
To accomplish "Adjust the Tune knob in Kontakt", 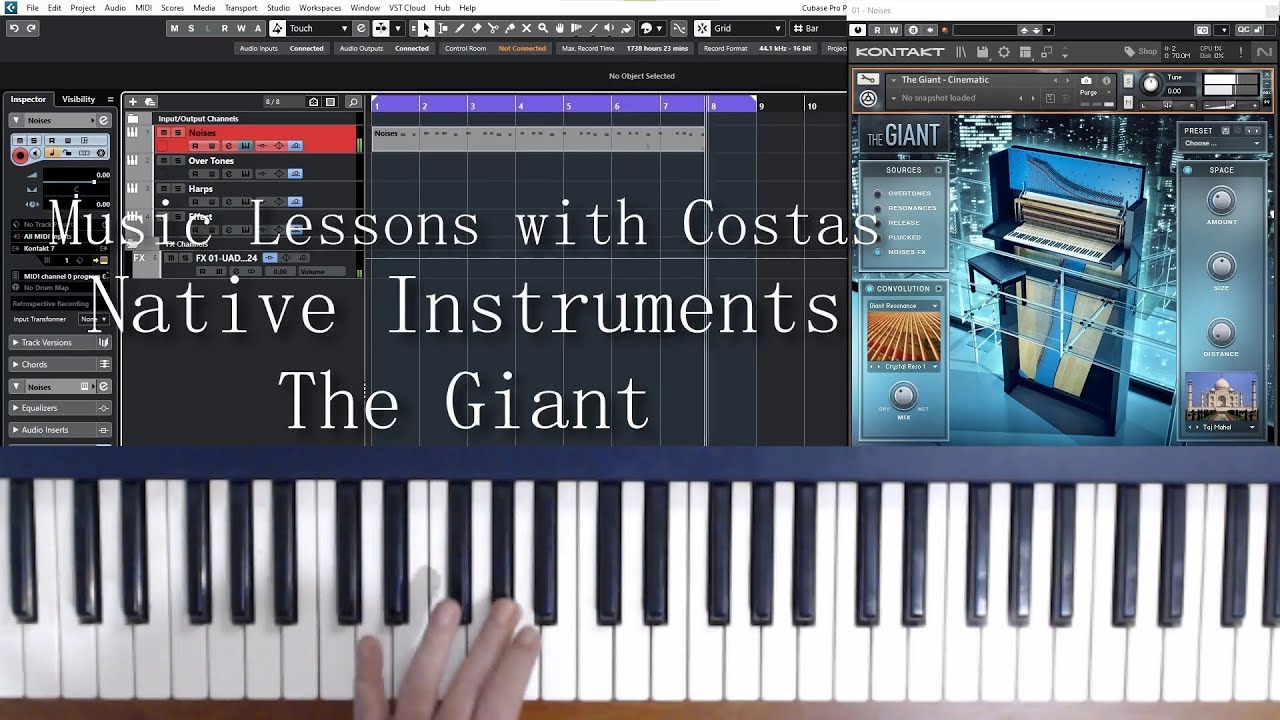I will (1151, 86).
